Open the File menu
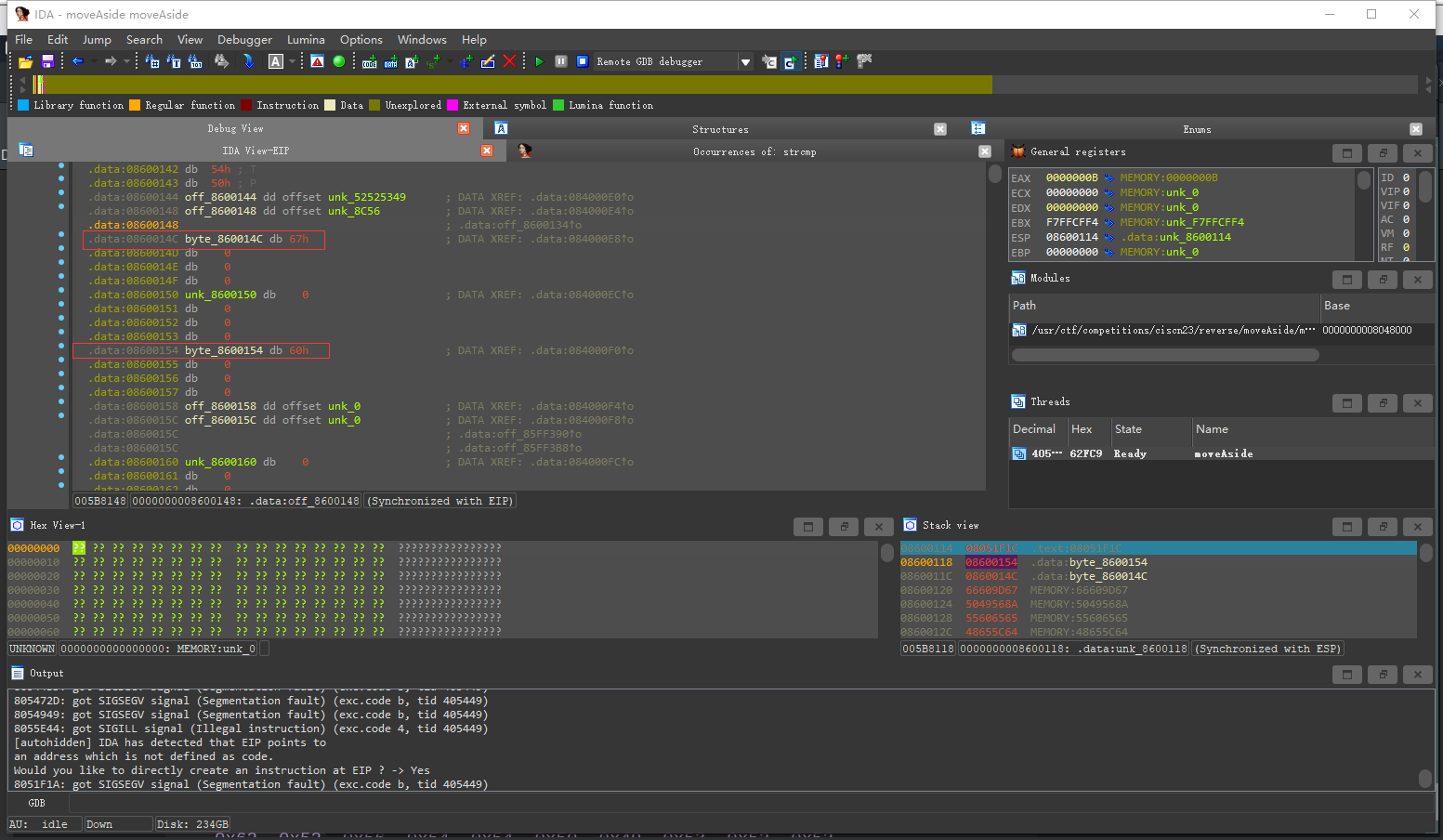1443x840 pixels. click(x=24, y=40)
